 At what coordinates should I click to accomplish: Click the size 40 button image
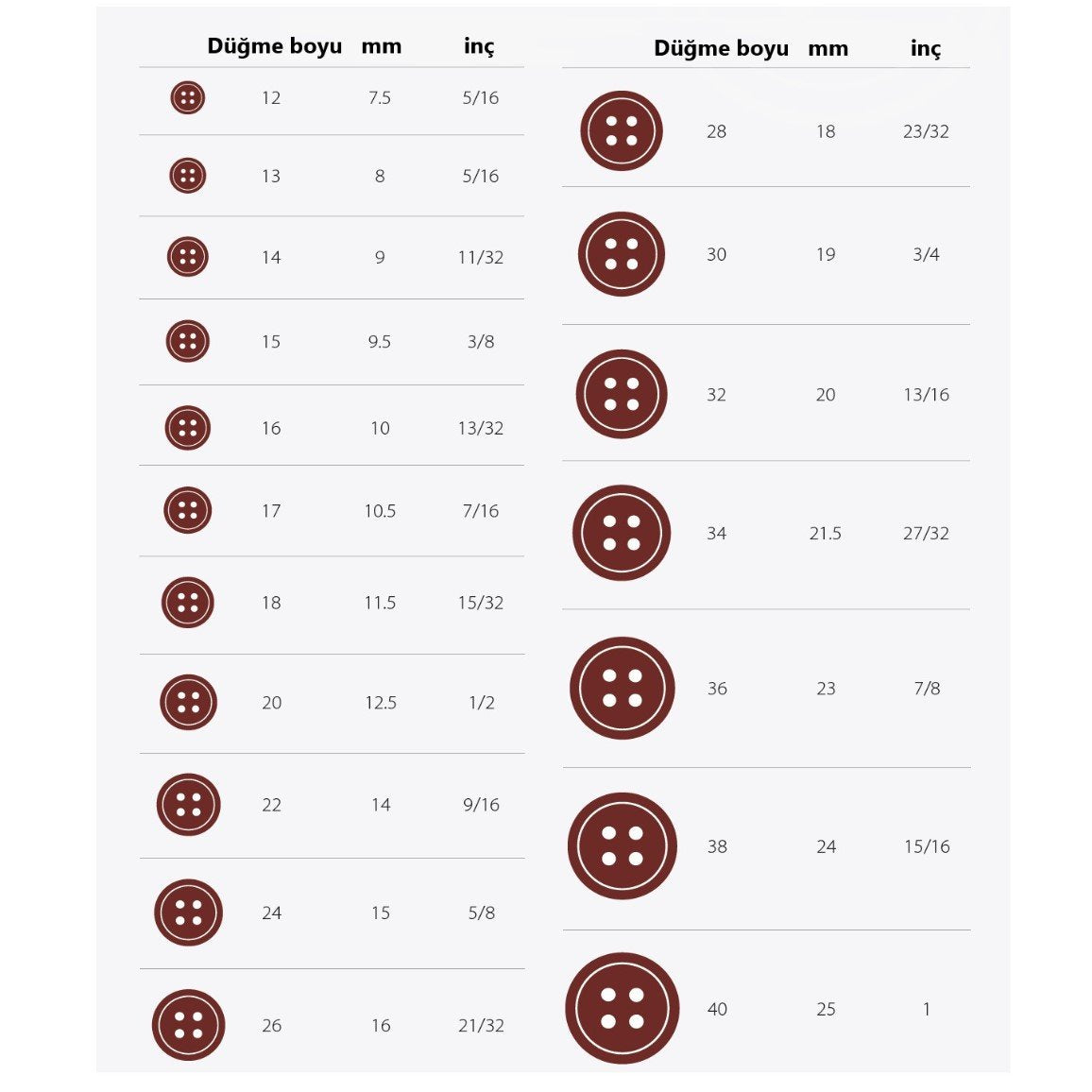tap(622, 1008)
